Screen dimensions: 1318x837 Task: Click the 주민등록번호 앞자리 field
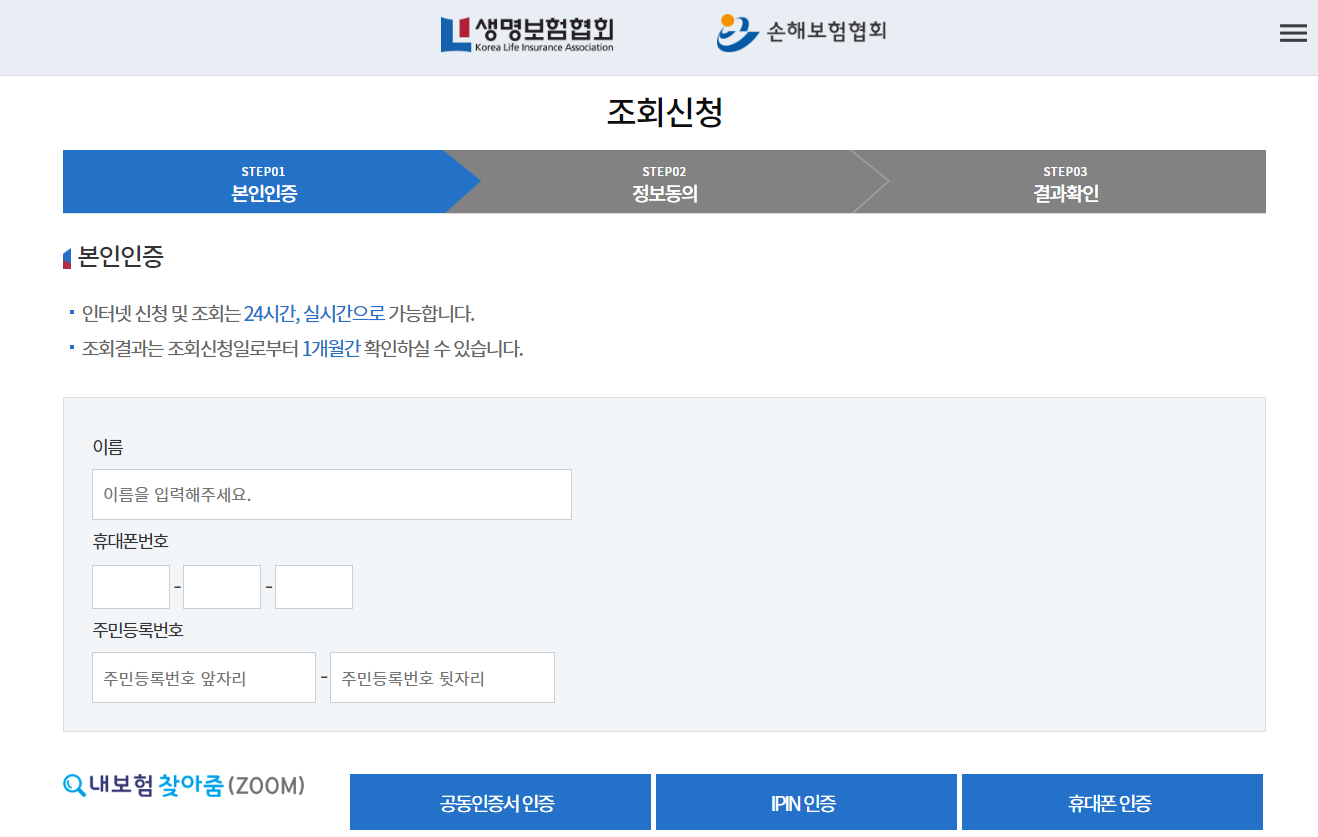click(203, 677)
